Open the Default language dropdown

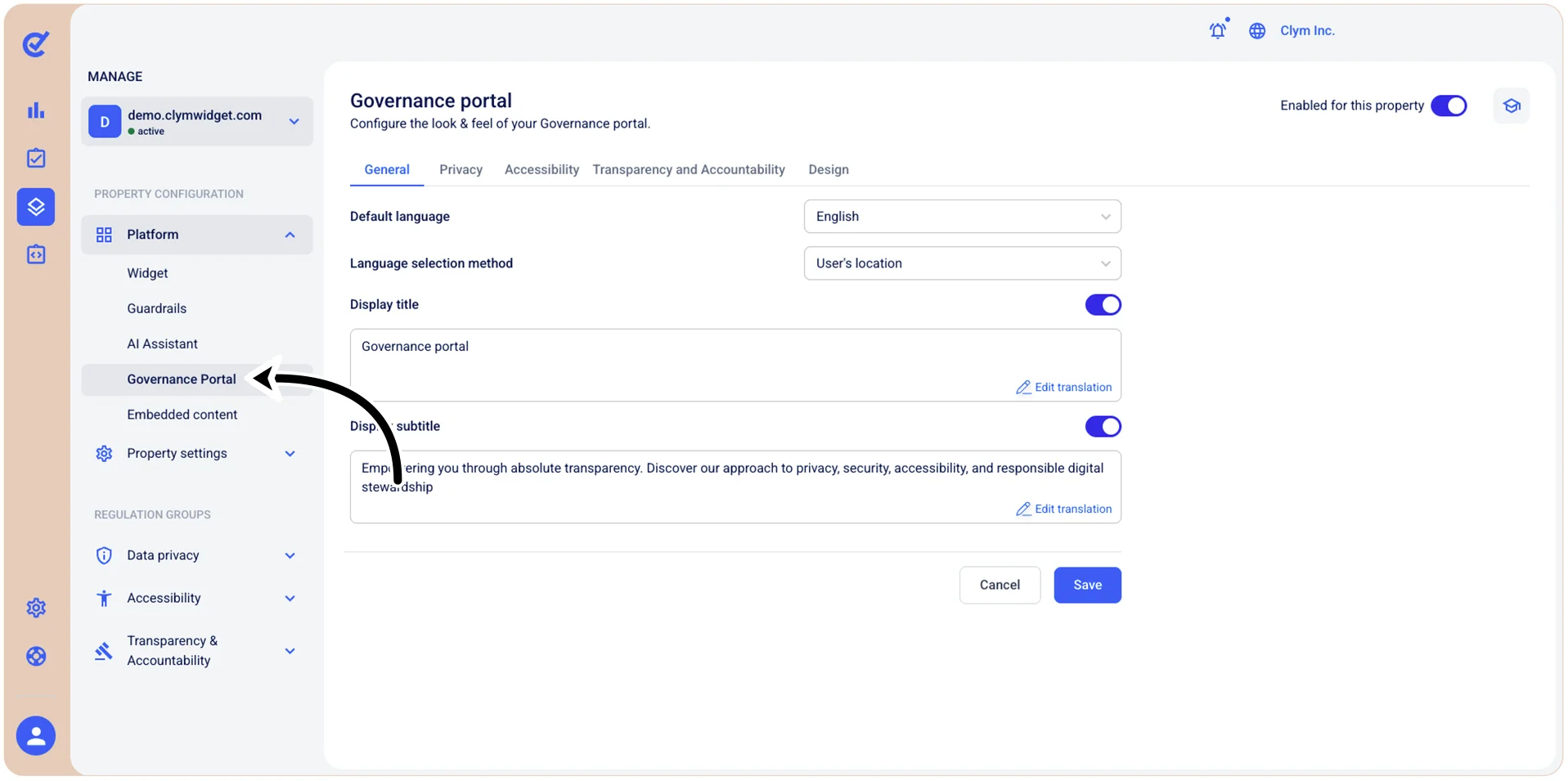[x=962, y=217]
